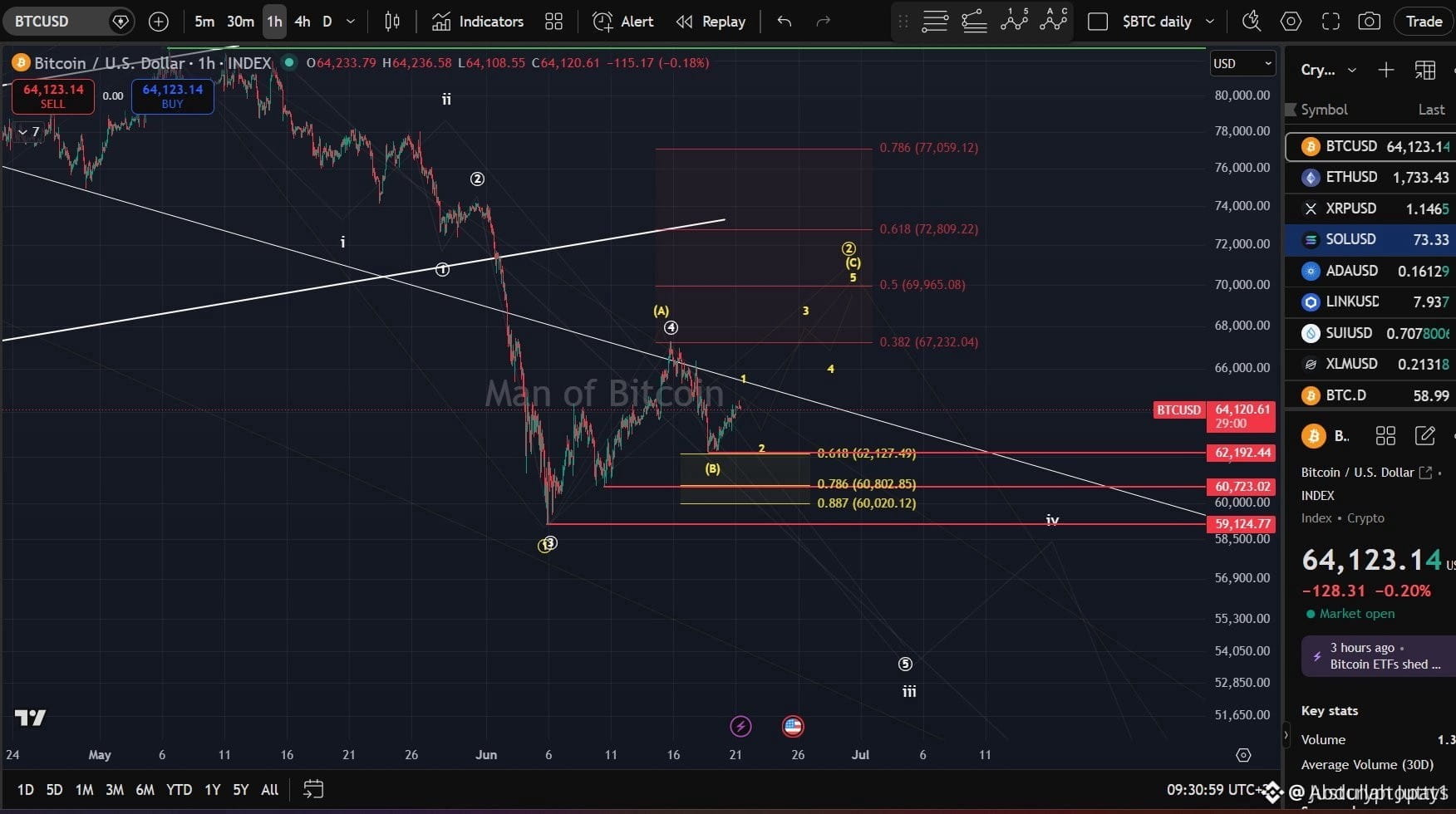Click the TradingView logo on the chart
1456x814 pixels.
click(x=30, y=718)
